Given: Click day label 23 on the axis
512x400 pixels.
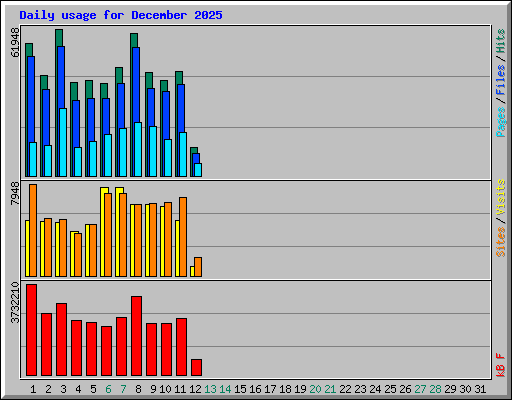Looking at the screenshot, I should pyautogui.click(x=360, y=389).
